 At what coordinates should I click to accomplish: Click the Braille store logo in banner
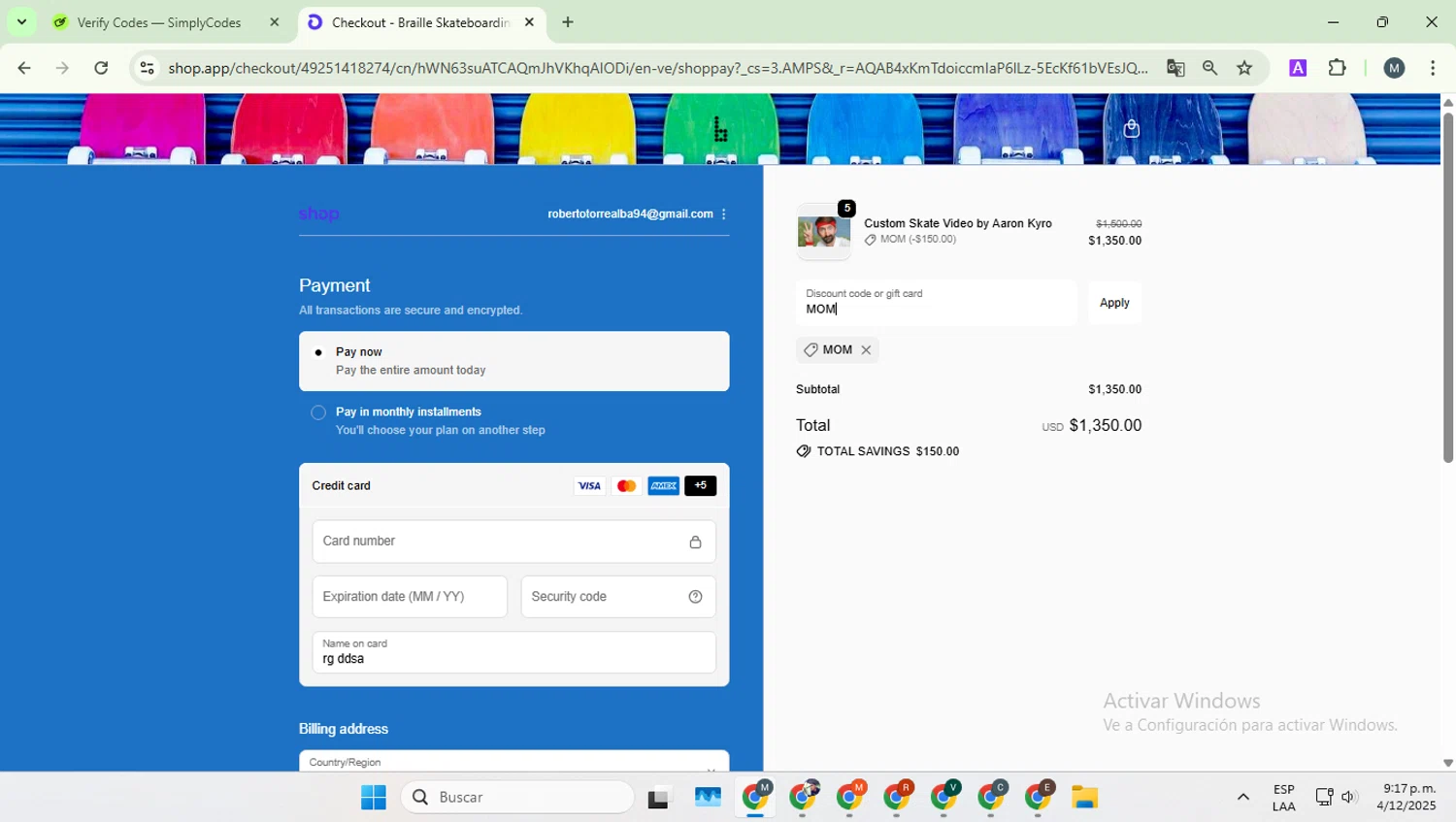720,129
